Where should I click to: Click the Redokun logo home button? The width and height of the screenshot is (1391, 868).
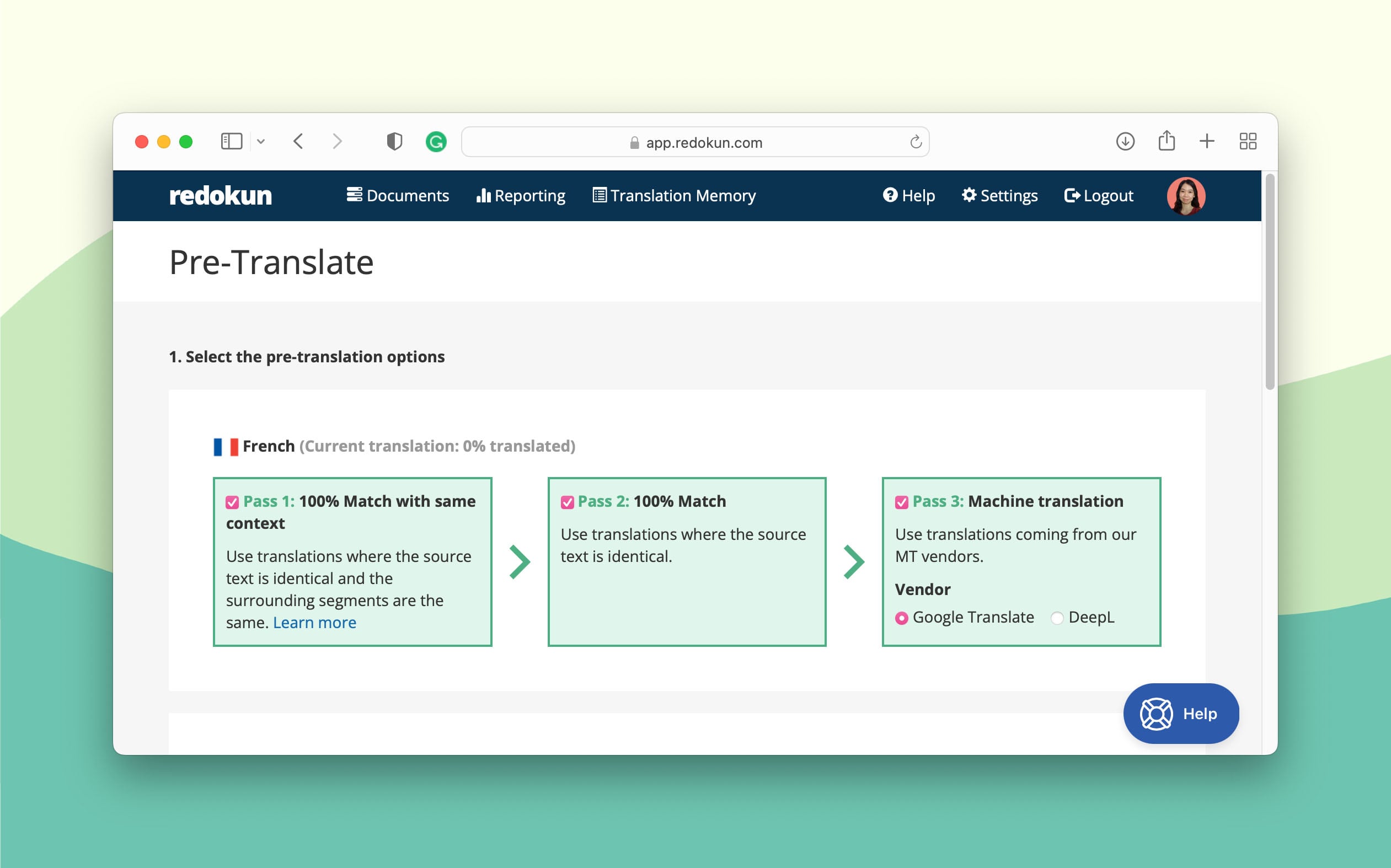221,195
